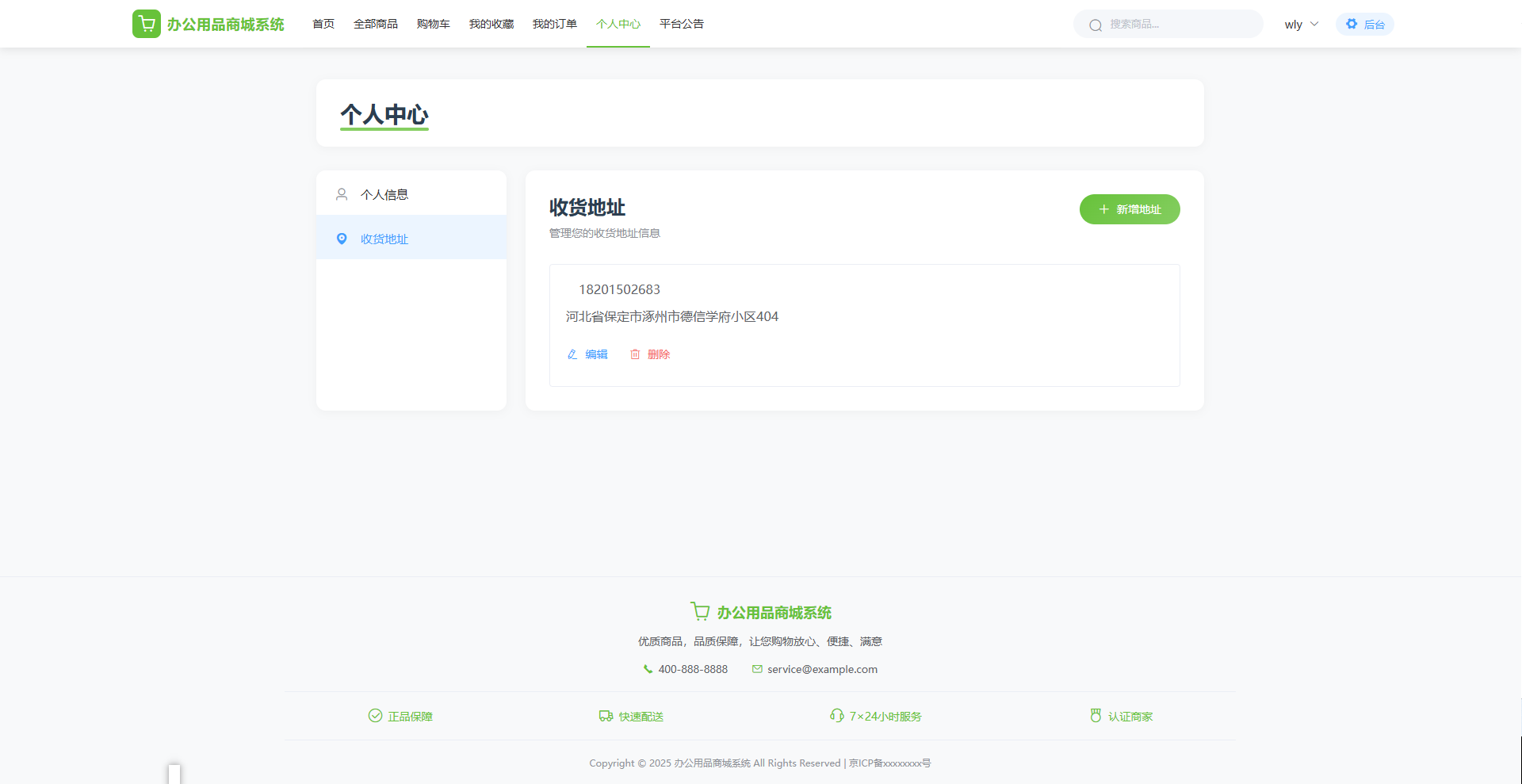Click the 删除 link on address card

click(x=659, y=354)
